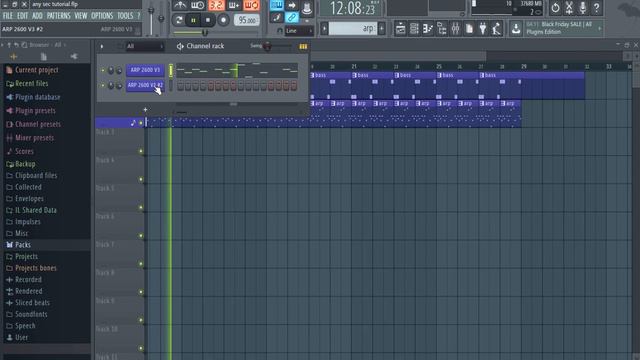Click the 95.000 tempo field

coord(247,20)
